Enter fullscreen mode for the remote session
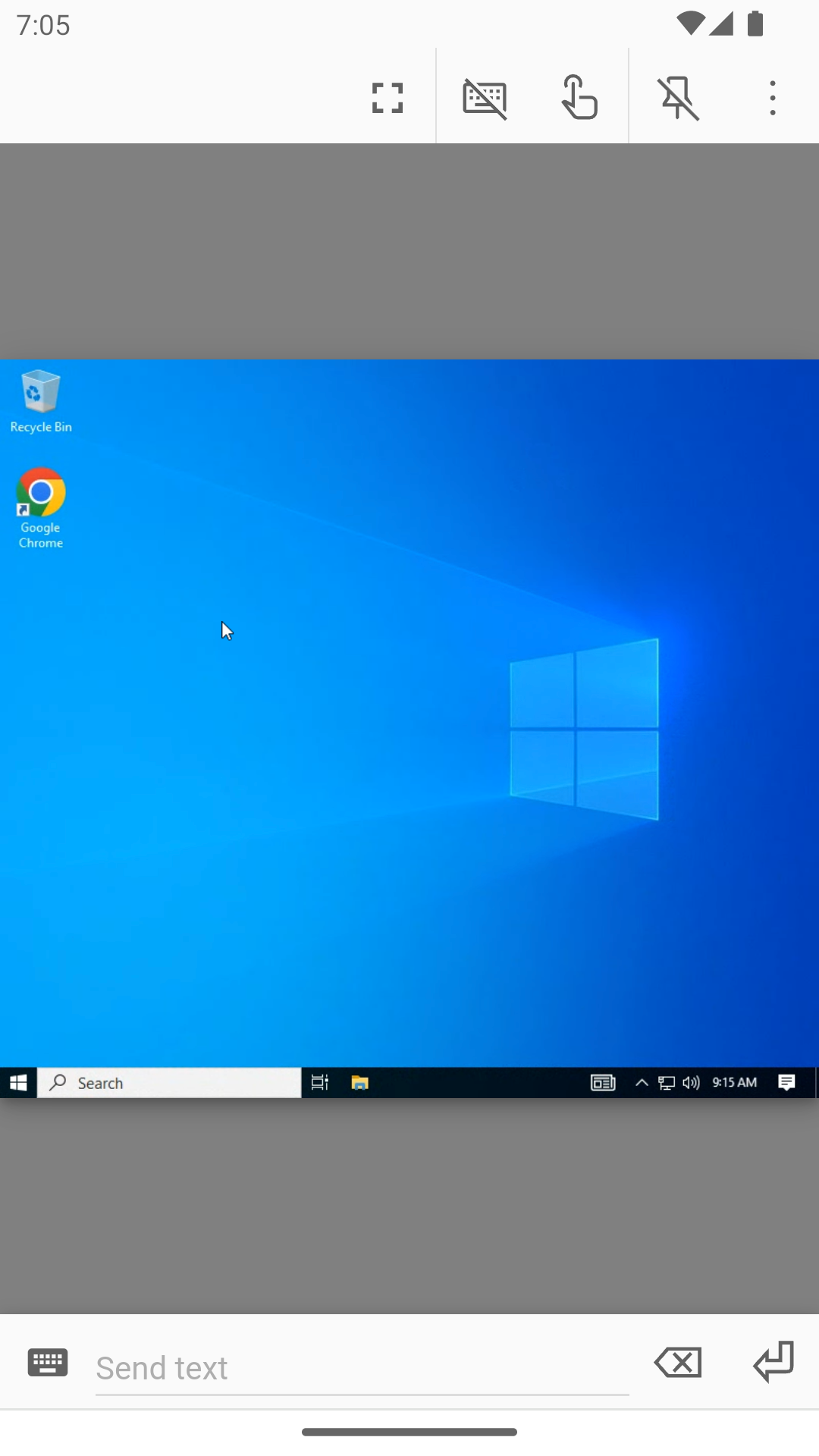The width and height of the screenshot is (819, 1456). 388,98
